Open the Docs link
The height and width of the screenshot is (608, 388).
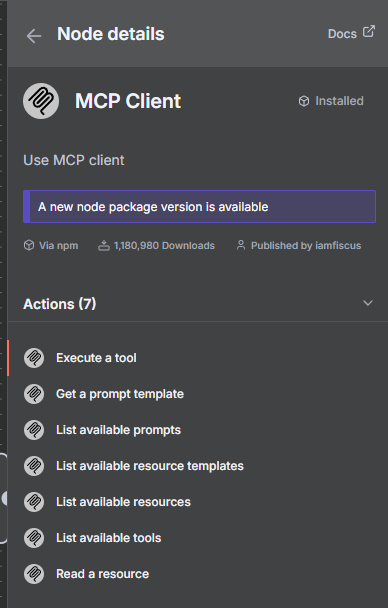click(342, 34)
